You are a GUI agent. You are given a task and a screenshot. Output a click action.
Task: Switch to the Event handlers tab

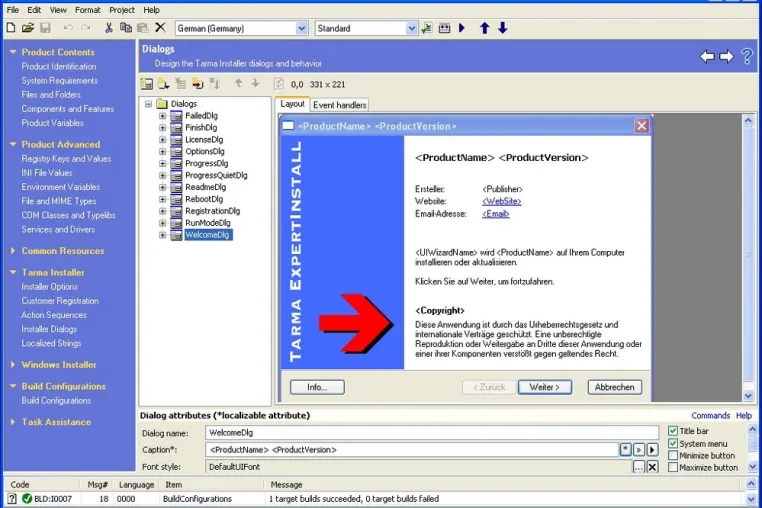[340, 105]
